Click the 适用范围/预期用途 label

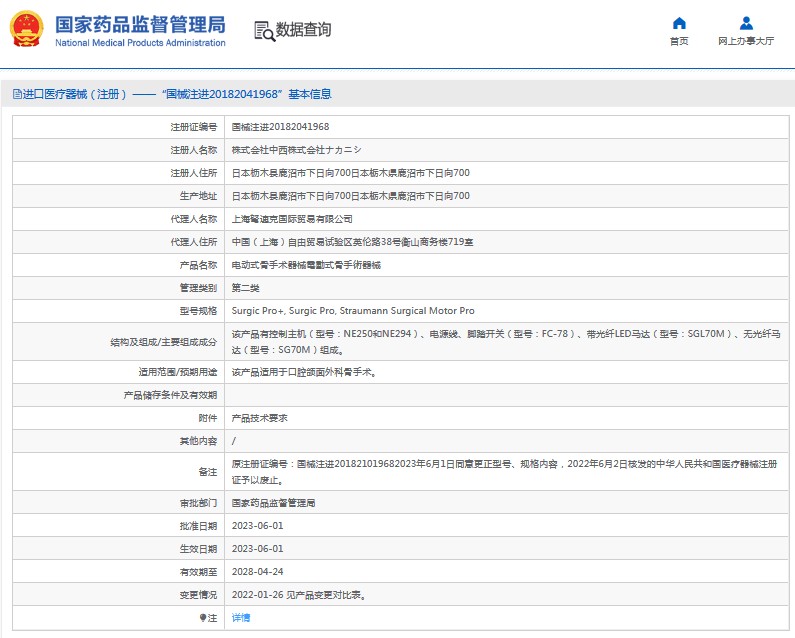(177, 372)
